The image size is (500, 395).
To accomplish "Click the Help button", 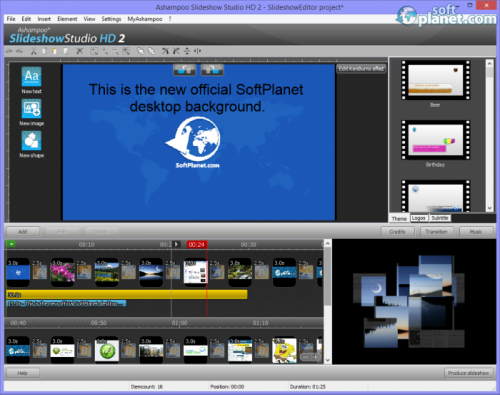I will coord(23,373).
